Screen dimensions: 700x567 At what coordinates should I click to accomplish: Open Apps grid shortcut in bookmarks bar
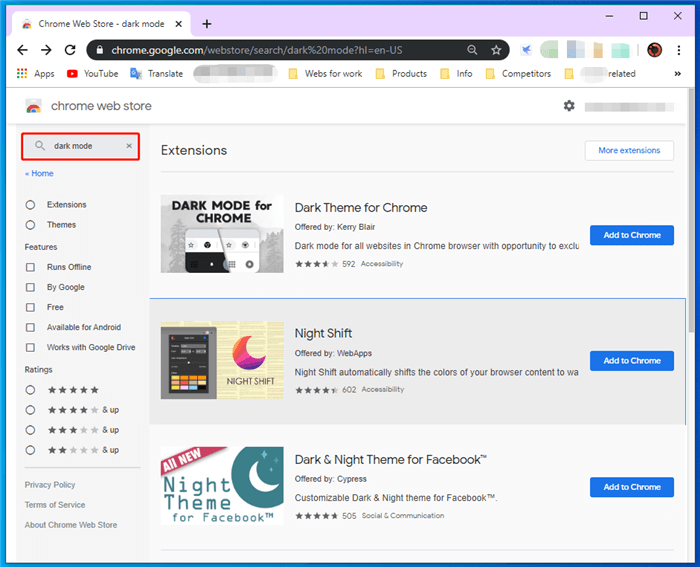[35, 74]
